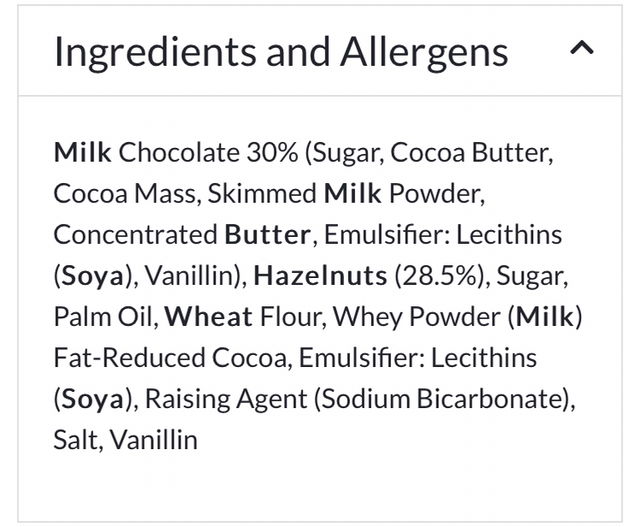The width and height of the screenshot is (640, 527).
Task: Select the bold 'Wheat' allergen word
Action: point(209,316)
